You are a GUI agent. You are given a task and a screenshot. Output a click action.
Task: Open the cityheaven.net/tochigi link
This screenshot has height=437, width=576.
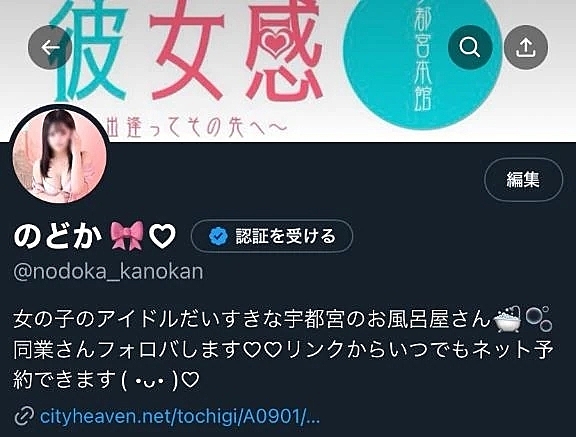(x=180, y=416)
